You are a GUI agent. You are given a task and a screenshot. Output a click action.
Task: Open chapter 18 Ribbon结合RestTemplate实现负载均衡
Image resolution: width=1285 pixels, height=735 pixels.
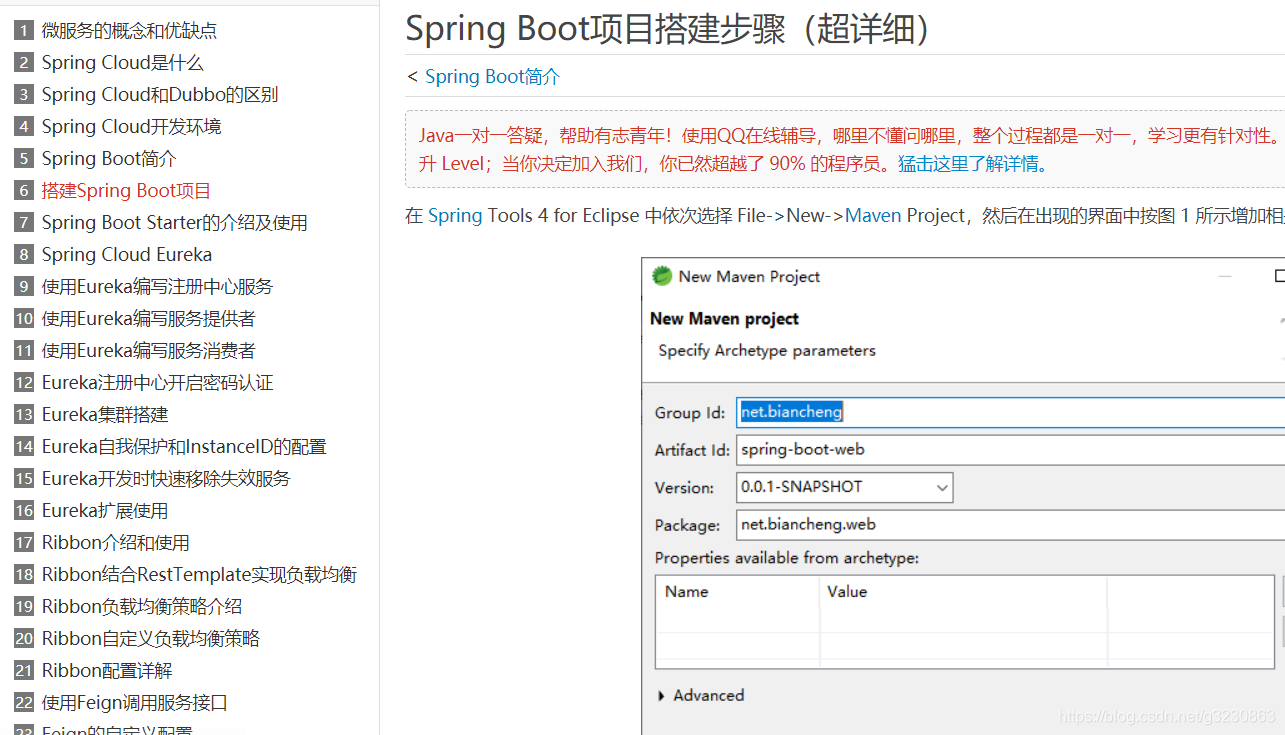[199, 575]
